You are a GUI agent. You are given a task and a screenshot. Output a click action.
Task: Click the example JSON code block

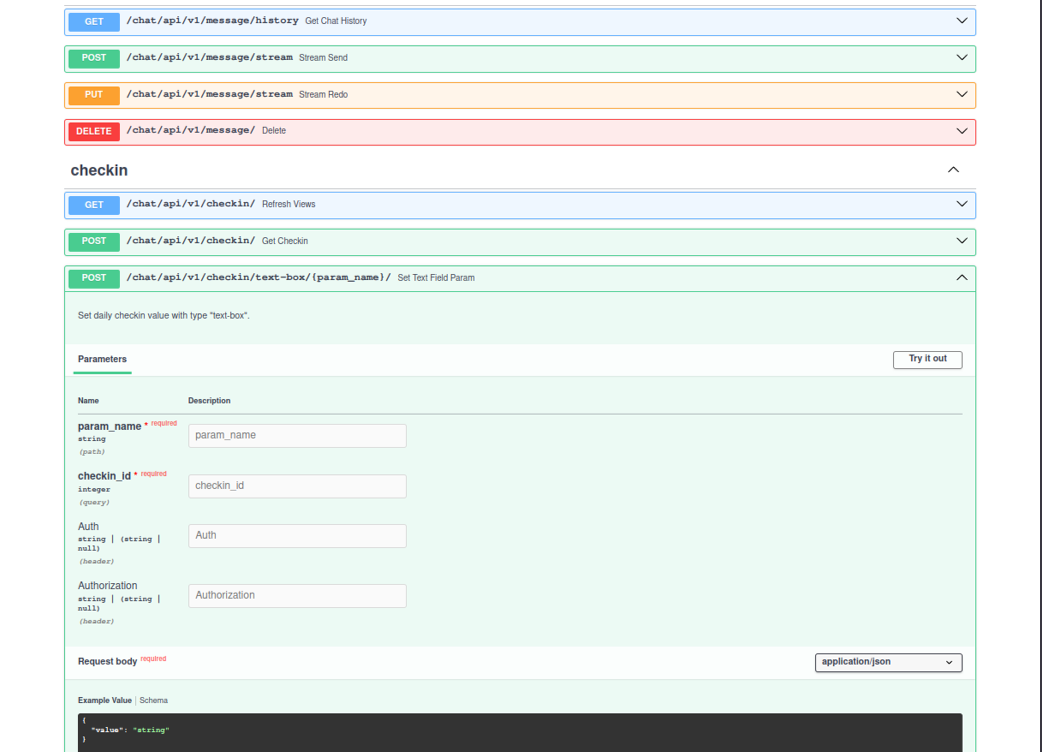click(520, 732)
